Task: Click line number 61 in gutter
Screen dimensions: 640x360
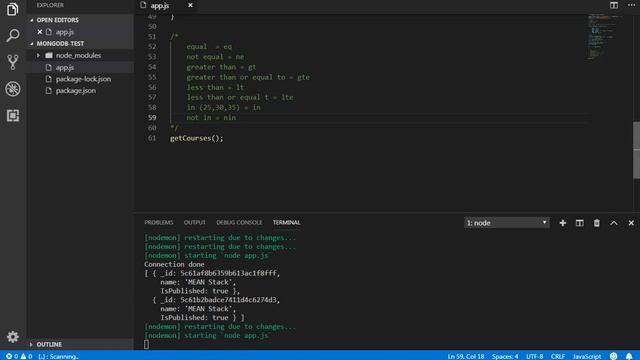Action: pos(152,138)
